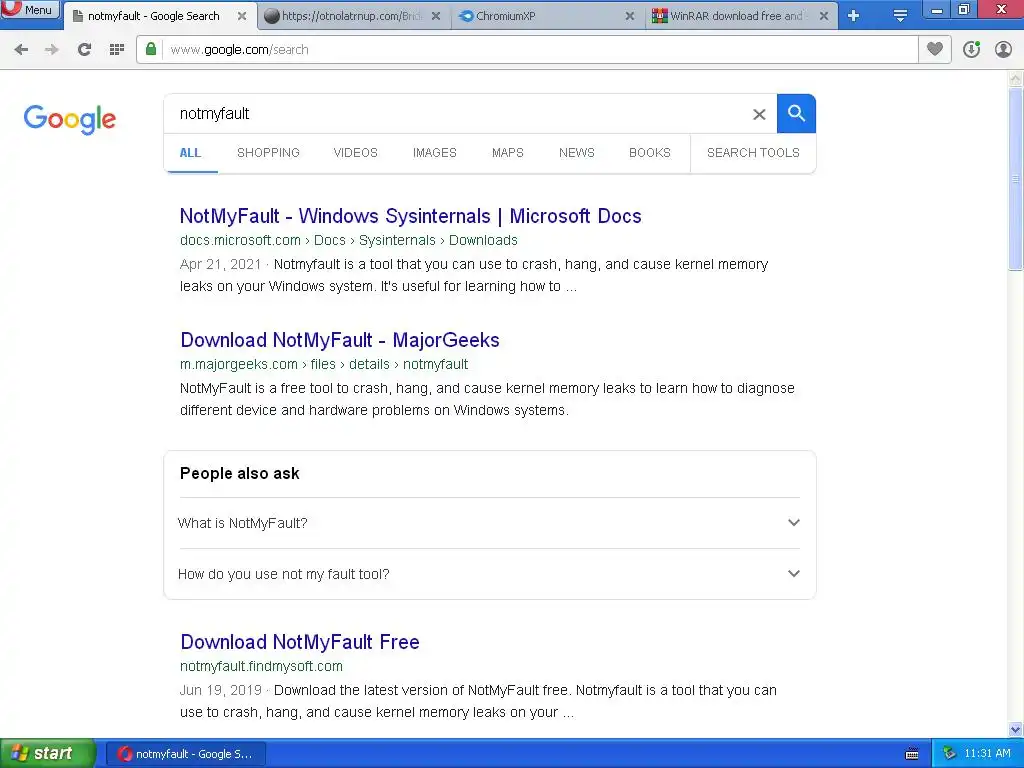Click chevron beside What is NotMyFault?
The width and height of the screenshot is (1024, 768).
[x=793, y=522]
